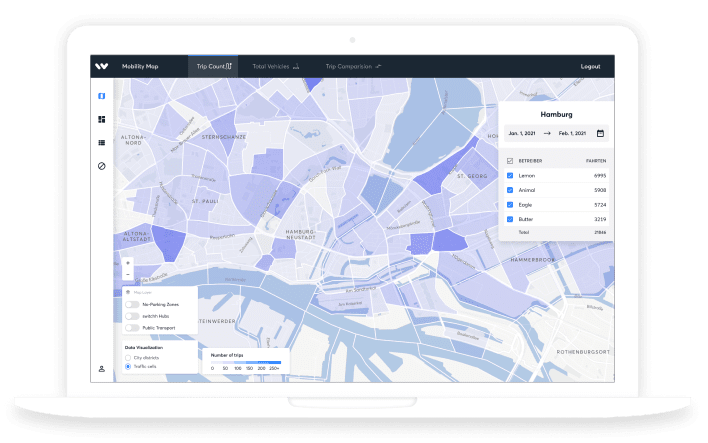Click the St. Pauli label on map
708x443 pixels.
[205, 201]
